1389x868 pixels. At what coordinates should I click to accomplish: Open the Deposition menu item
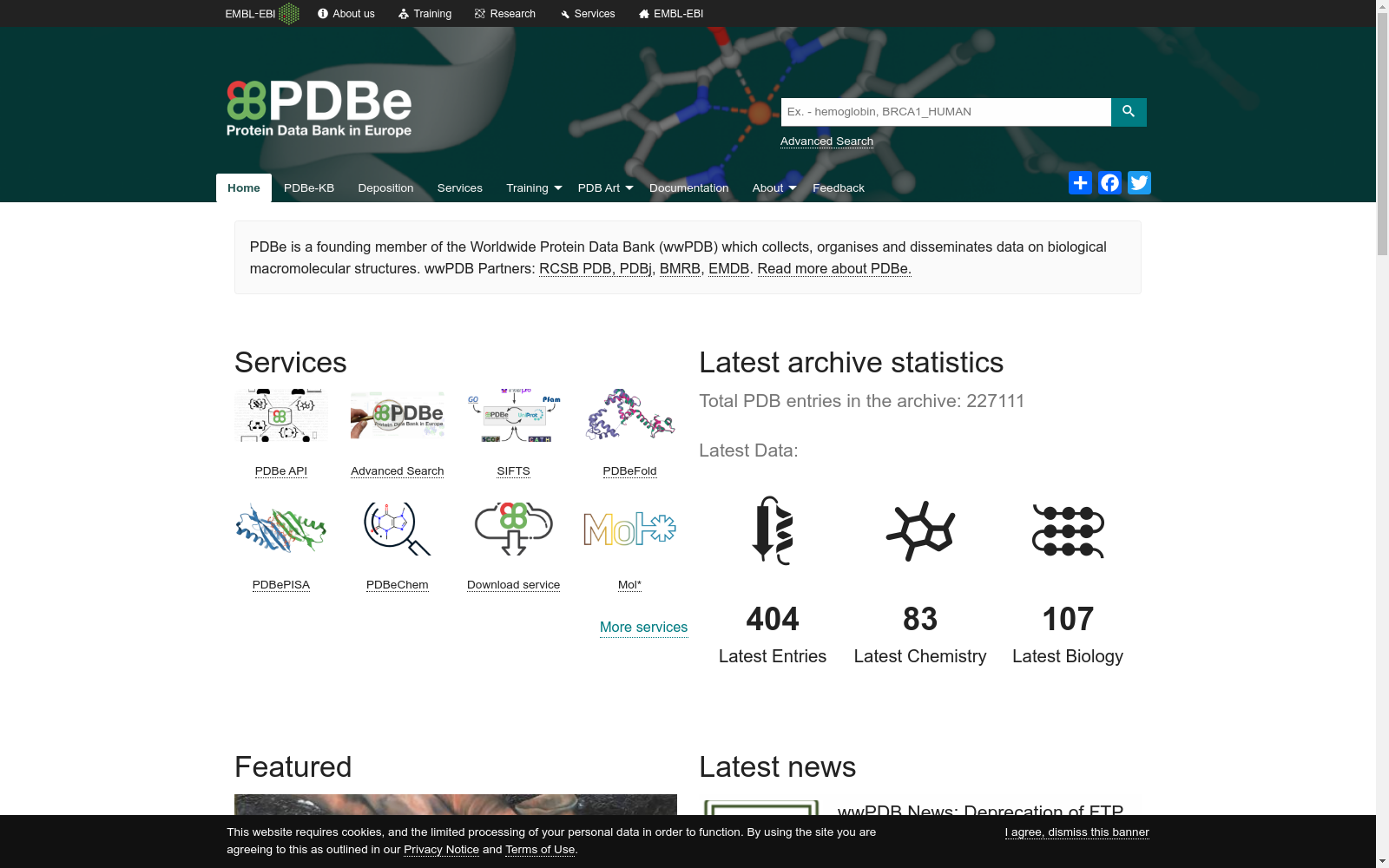click(x=385, y=188)
